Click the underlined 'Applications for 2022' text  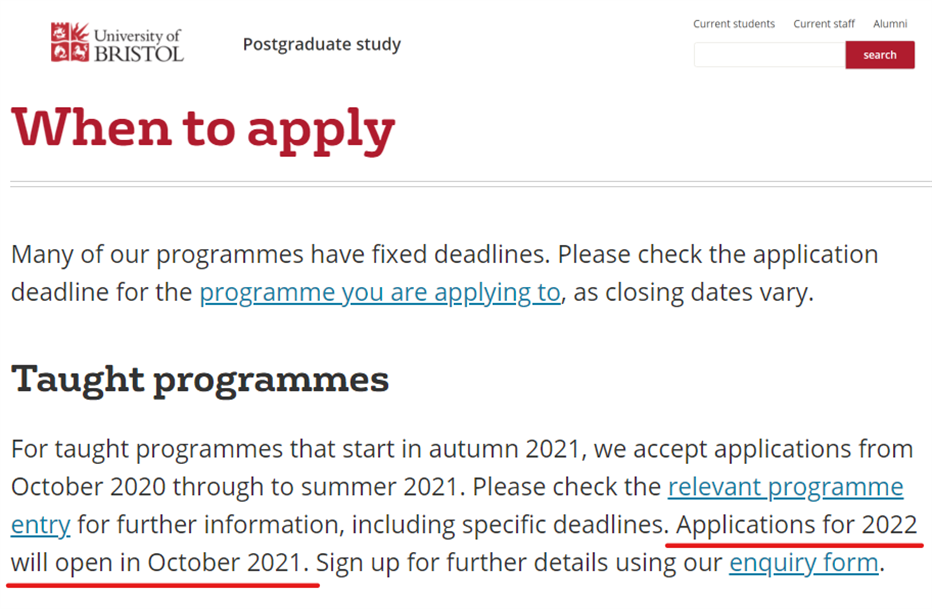[x=796, y=525]
